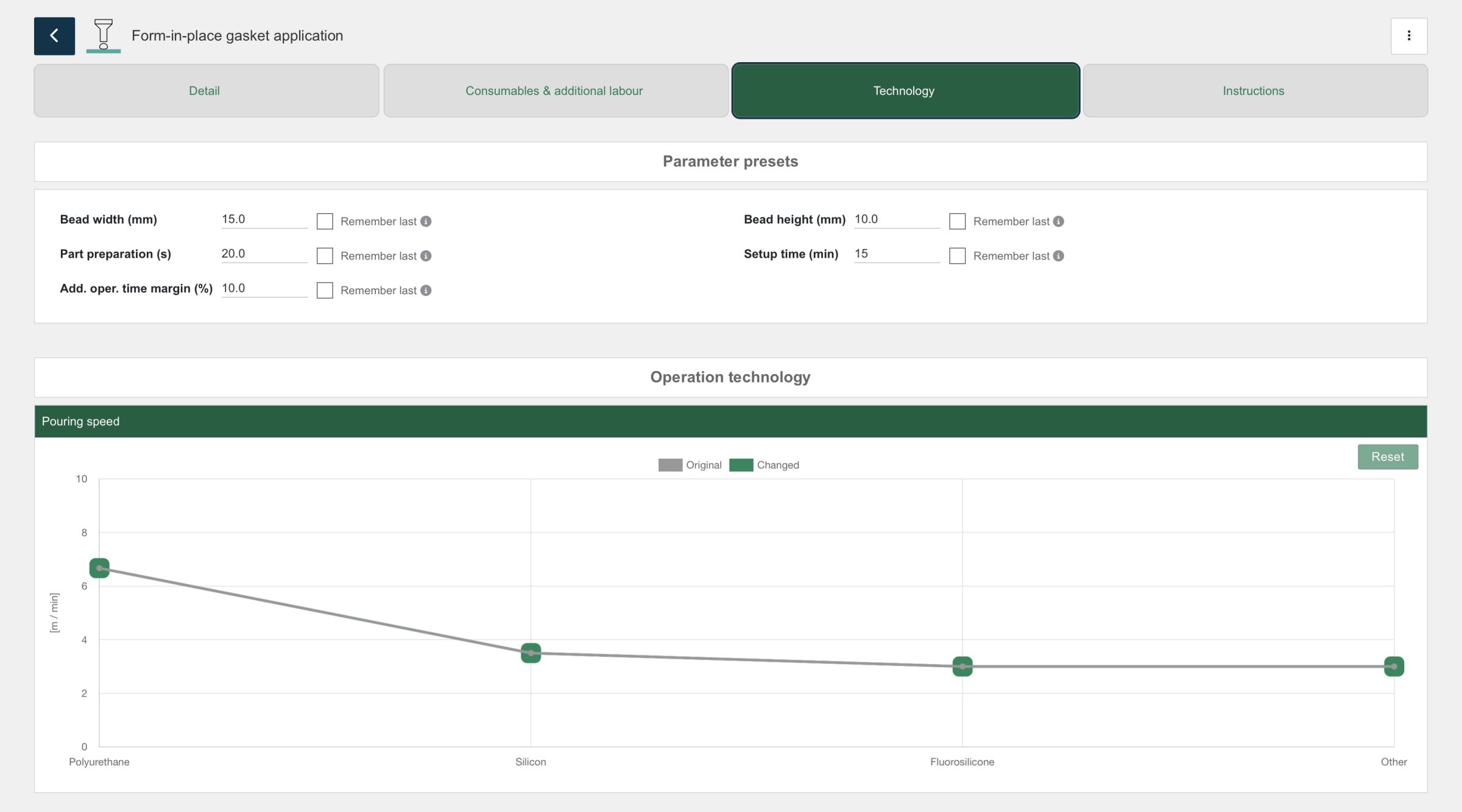Image resolution: width=1462 pixels, height=812 pixels.
Task: Enable Remember last for Bead width
Action: 325,221
